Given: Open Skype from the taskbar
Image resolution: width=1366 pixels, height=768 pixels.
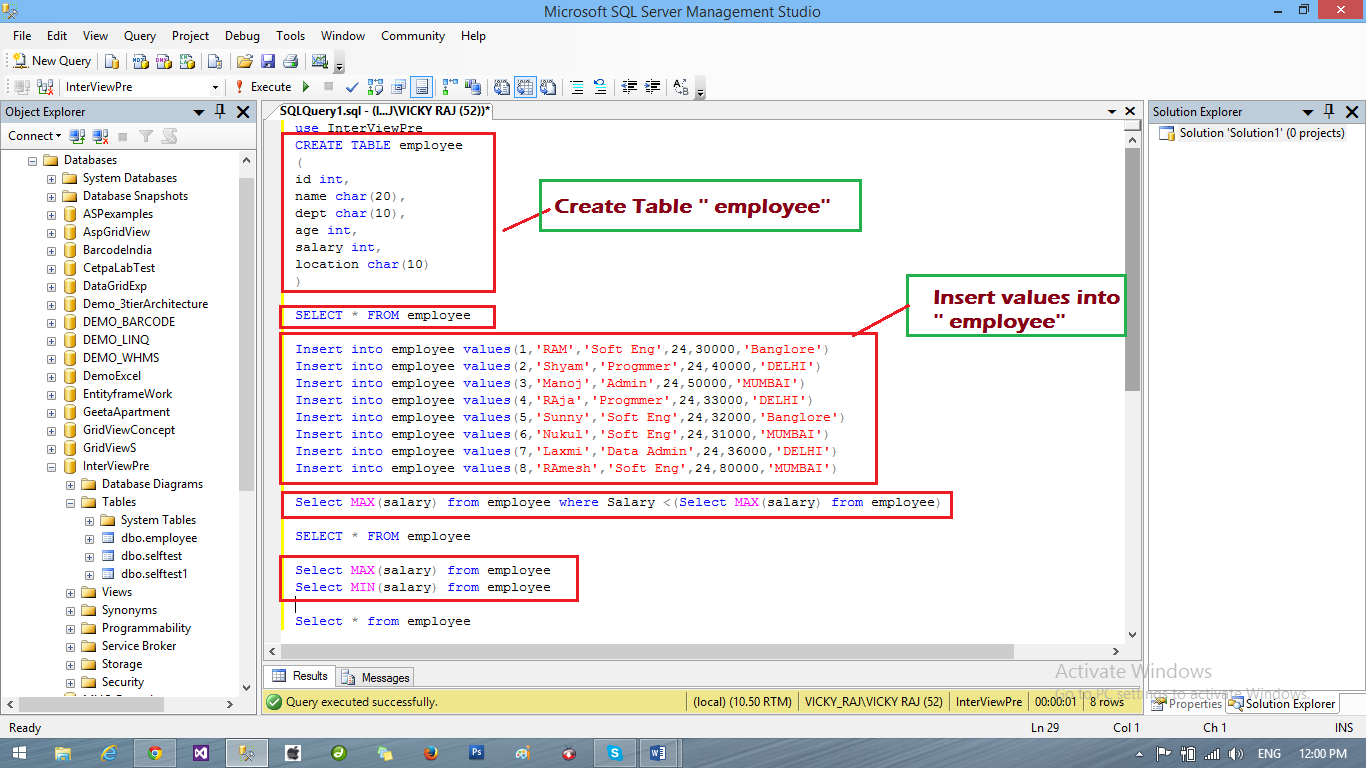Looking at the screenshot, I should [x=617, y=752].
